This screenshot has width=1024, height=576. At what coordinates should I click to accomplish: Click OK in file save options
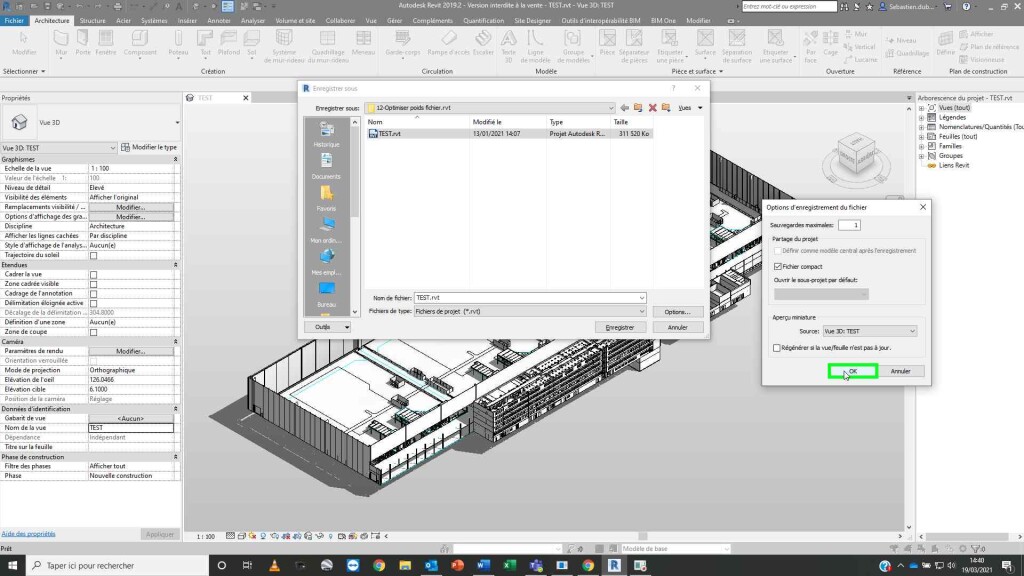852,371
